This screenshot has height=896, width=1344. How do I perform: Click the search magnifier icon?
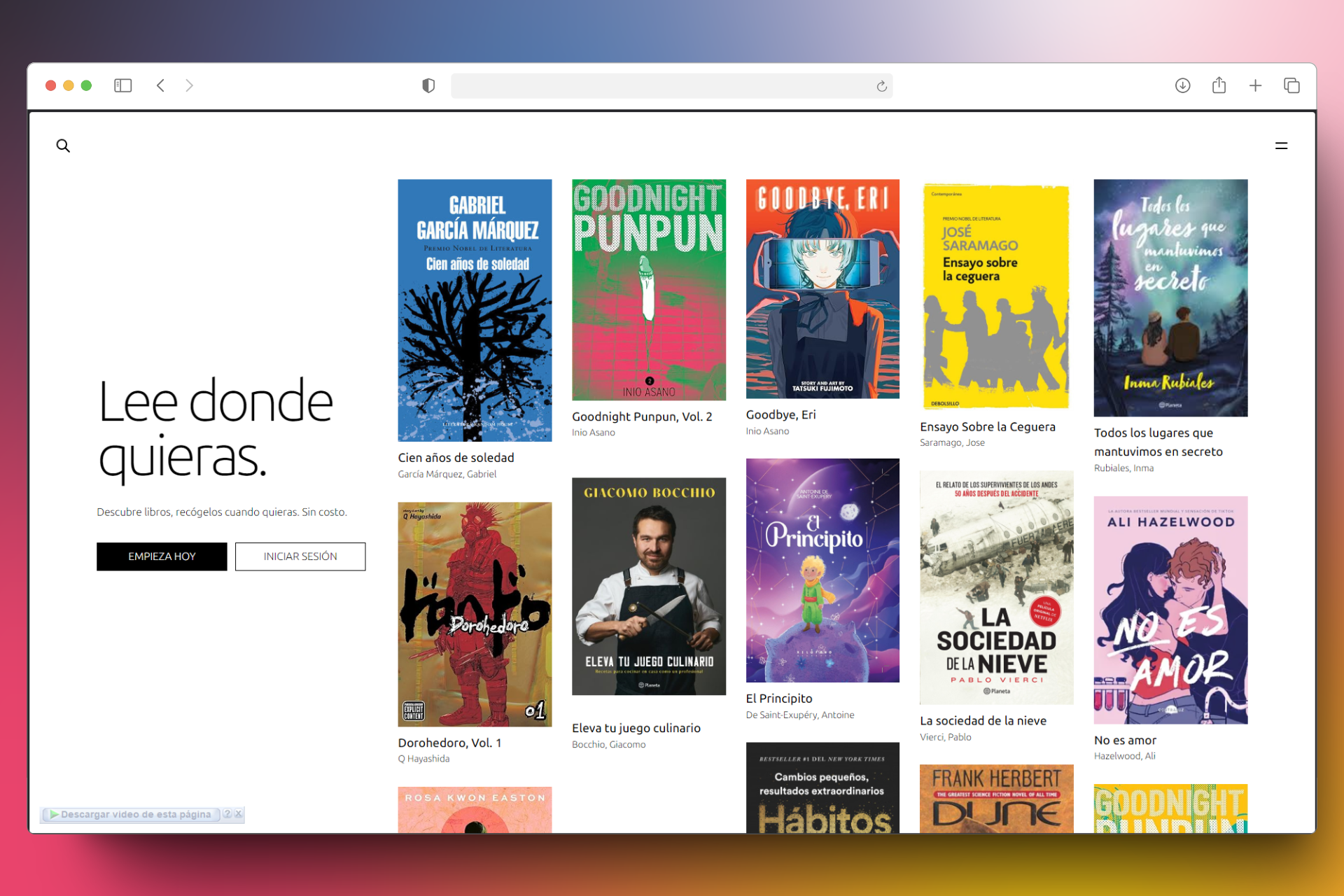[x=63, y=146]
